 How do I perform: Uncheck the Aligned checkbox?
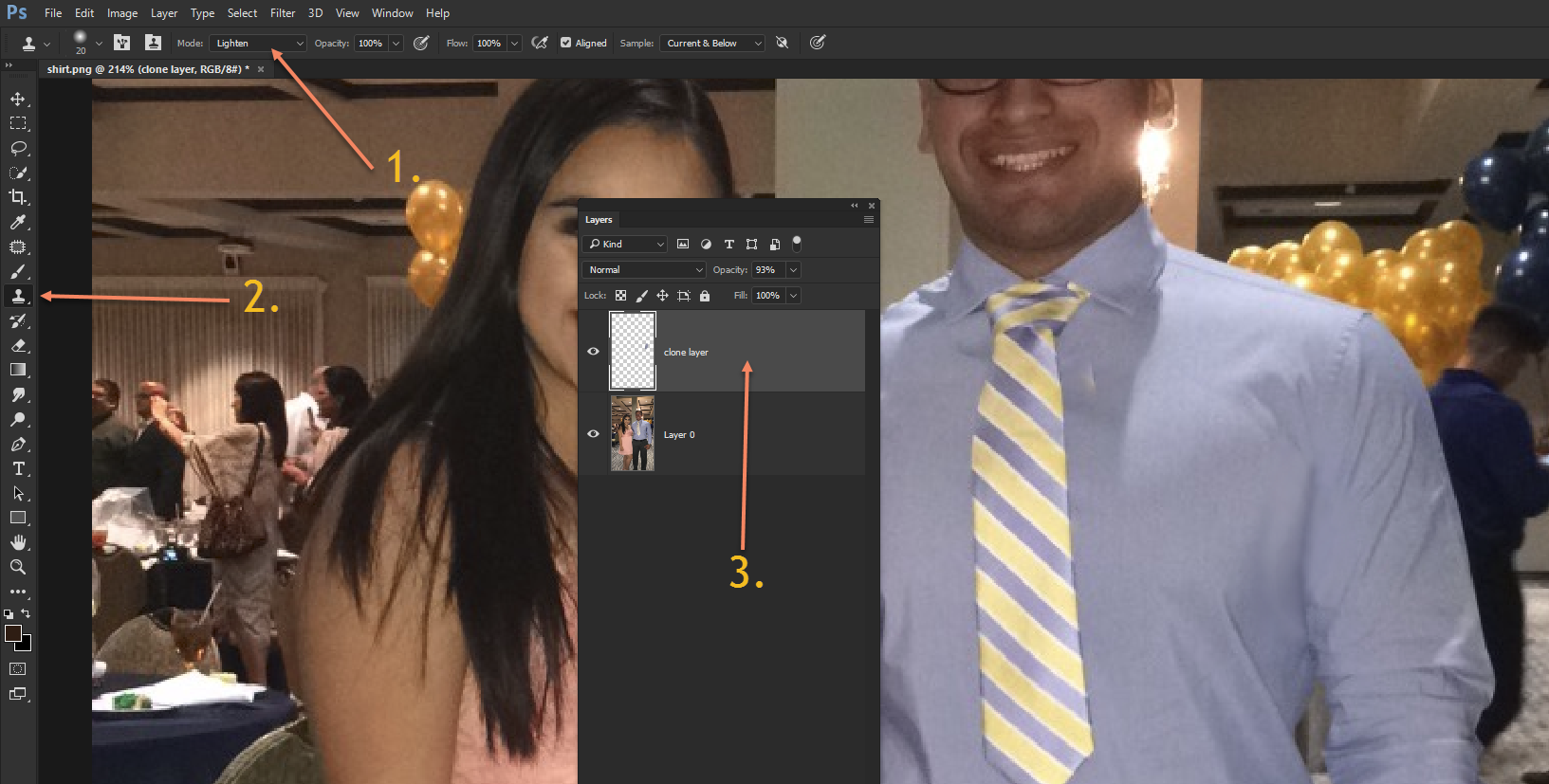(566, 43)
